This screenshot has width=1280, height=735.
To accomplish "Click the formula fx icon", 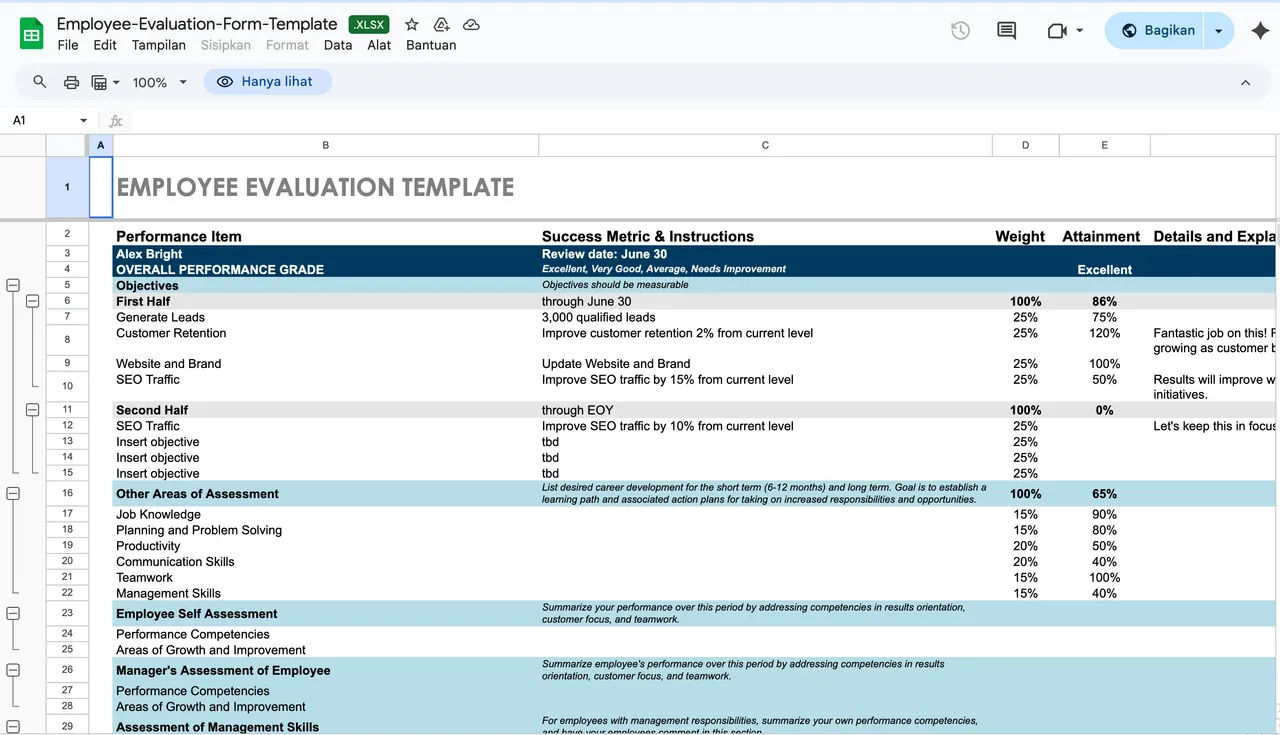I will (116, 121).
